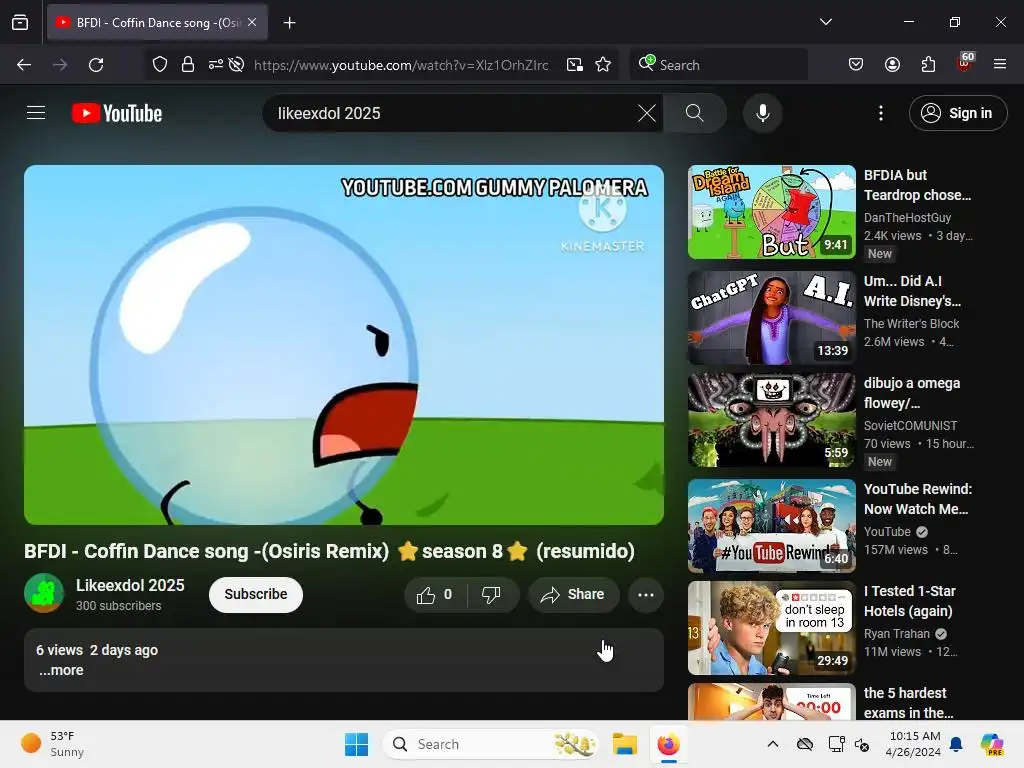Screen dimensions: 1024x768
Task: Click the YouTube magnifier search button
Action: (695, 113)
